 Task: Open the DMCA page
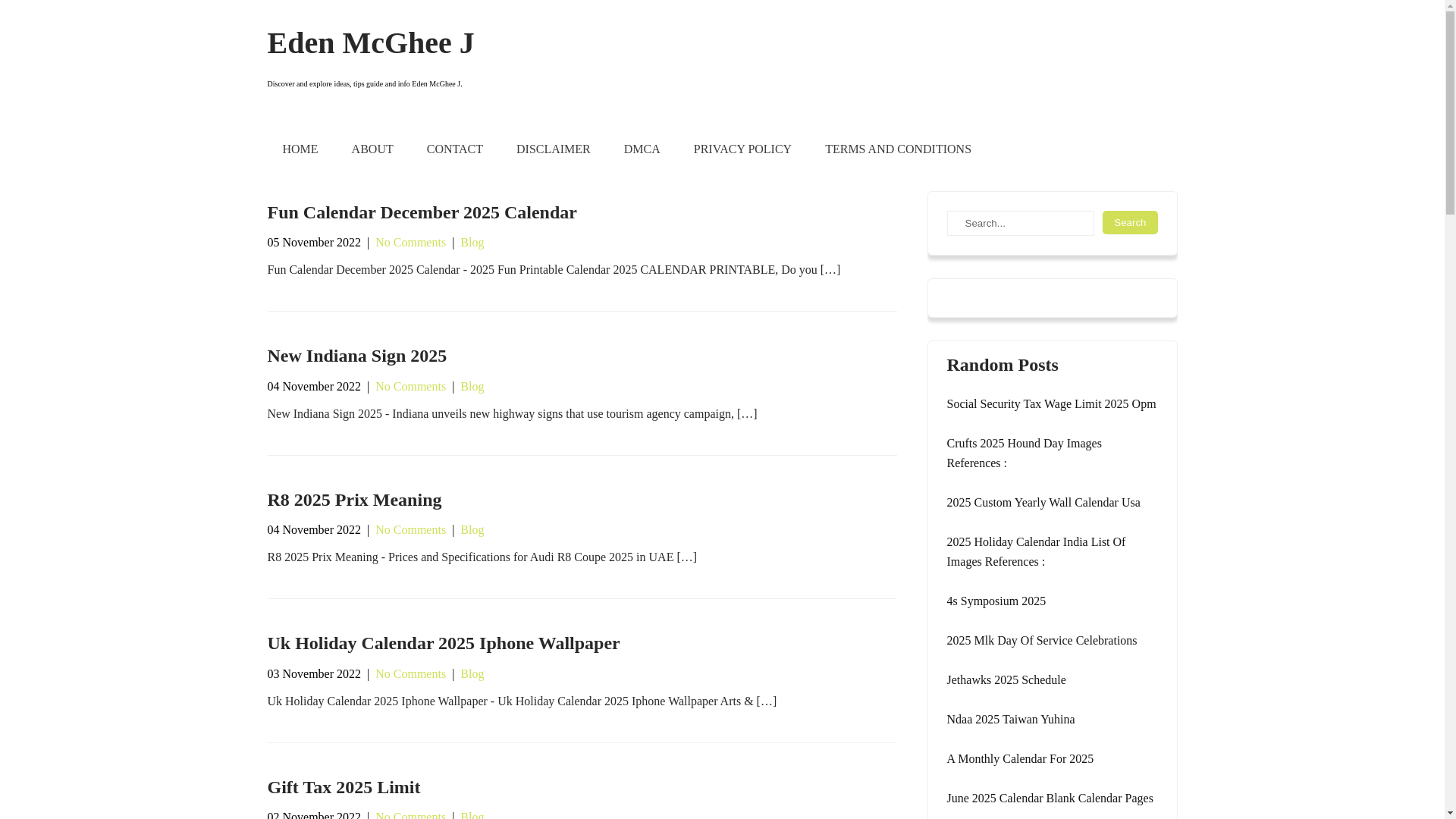(642, 149)
